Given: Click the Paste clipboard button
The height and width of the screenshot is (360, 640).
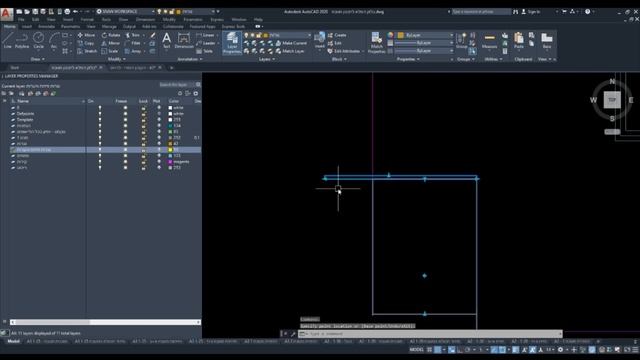Looking at the screenshot, I should point(519,41).
